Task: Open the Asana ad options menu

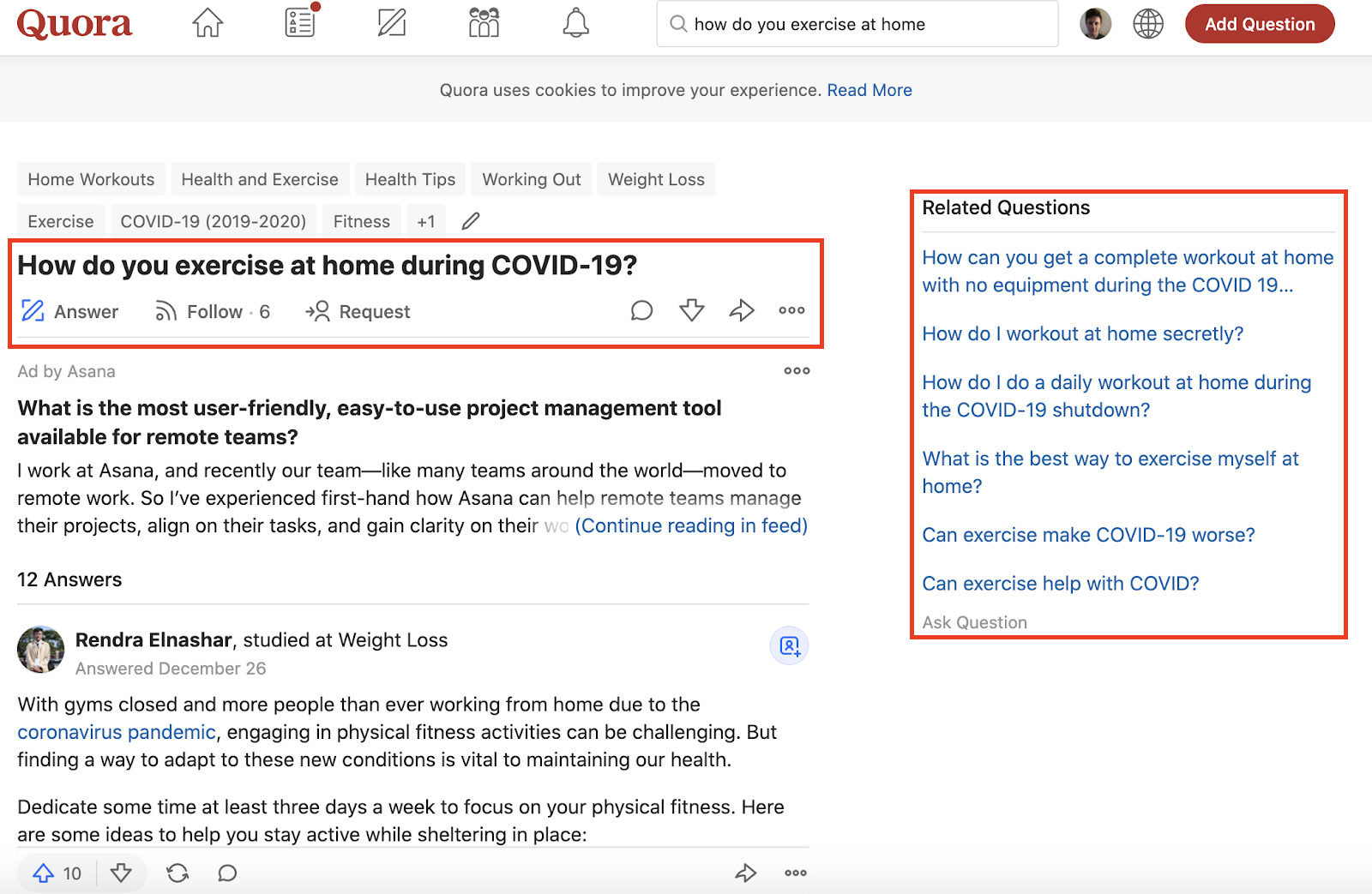Action: coord(797,370)
